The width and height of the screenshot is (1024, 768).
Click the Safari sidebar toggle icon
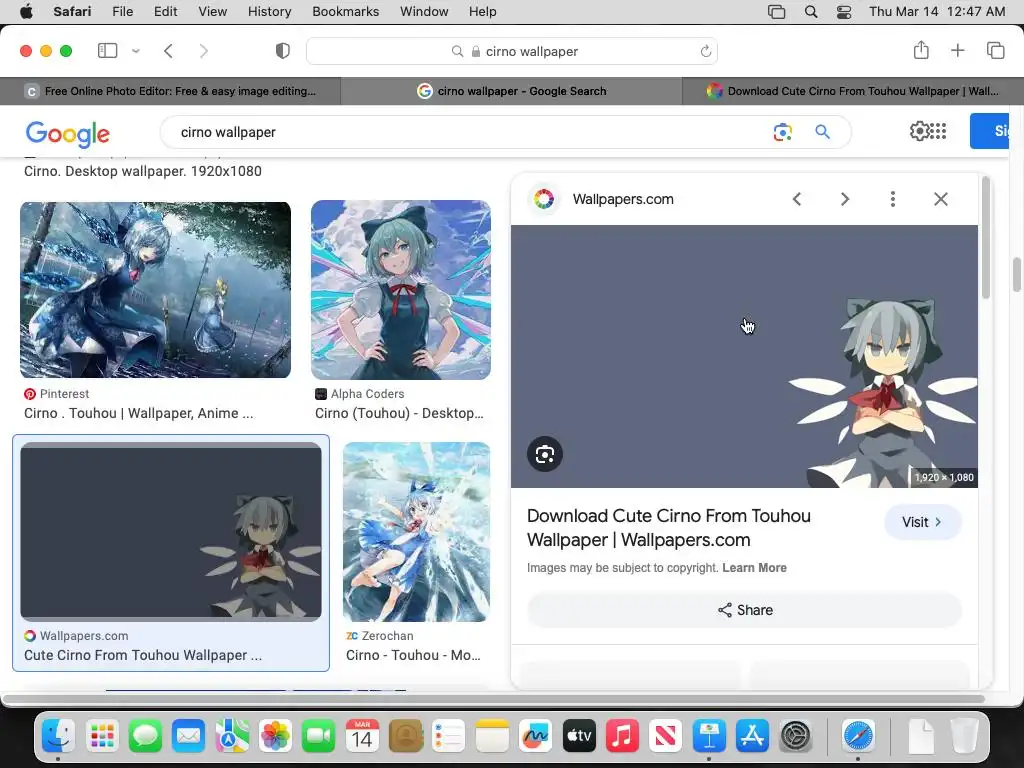pos(107,50)
